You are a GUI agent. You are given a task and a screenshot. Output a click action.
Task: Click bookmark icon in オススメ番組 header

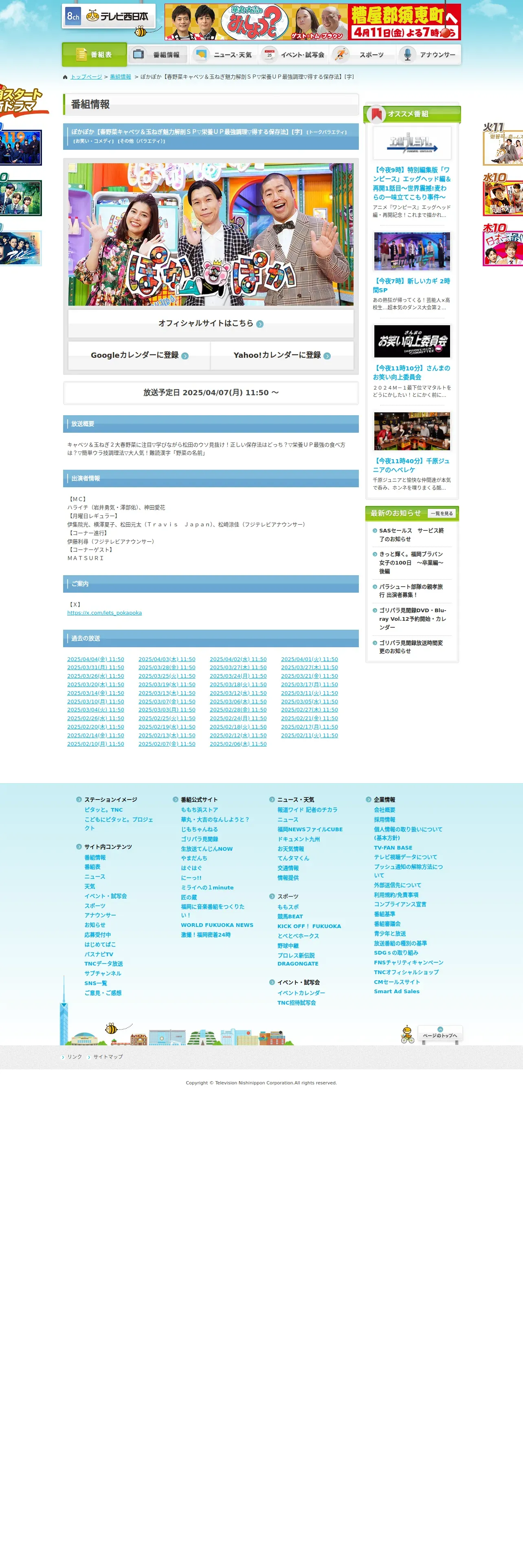pos(376,114)
